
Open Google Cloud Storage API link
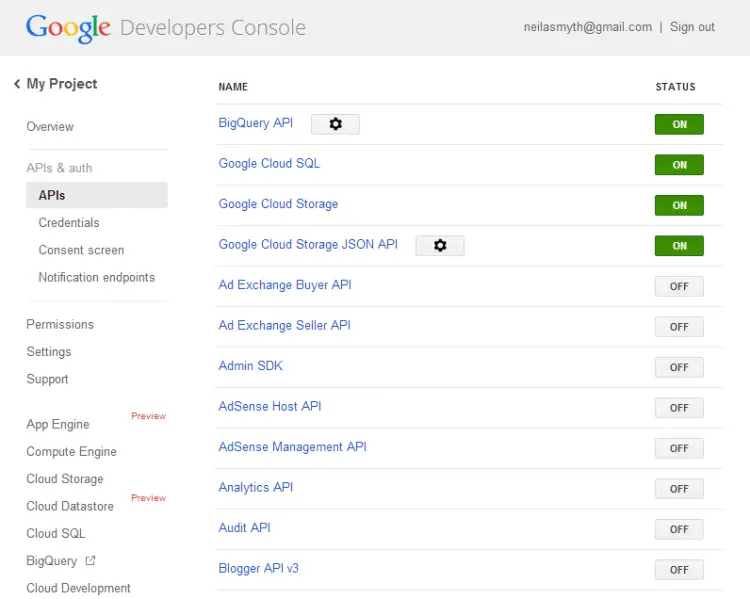[x=278, y=204]
